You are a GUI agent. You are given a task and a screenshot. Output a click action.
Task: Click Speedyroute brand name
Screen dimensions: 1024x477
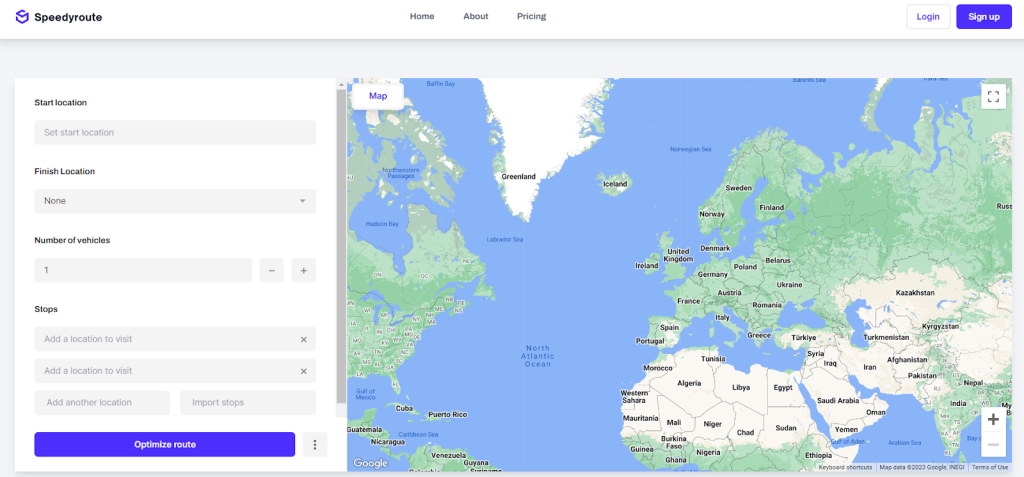point(68,17)
